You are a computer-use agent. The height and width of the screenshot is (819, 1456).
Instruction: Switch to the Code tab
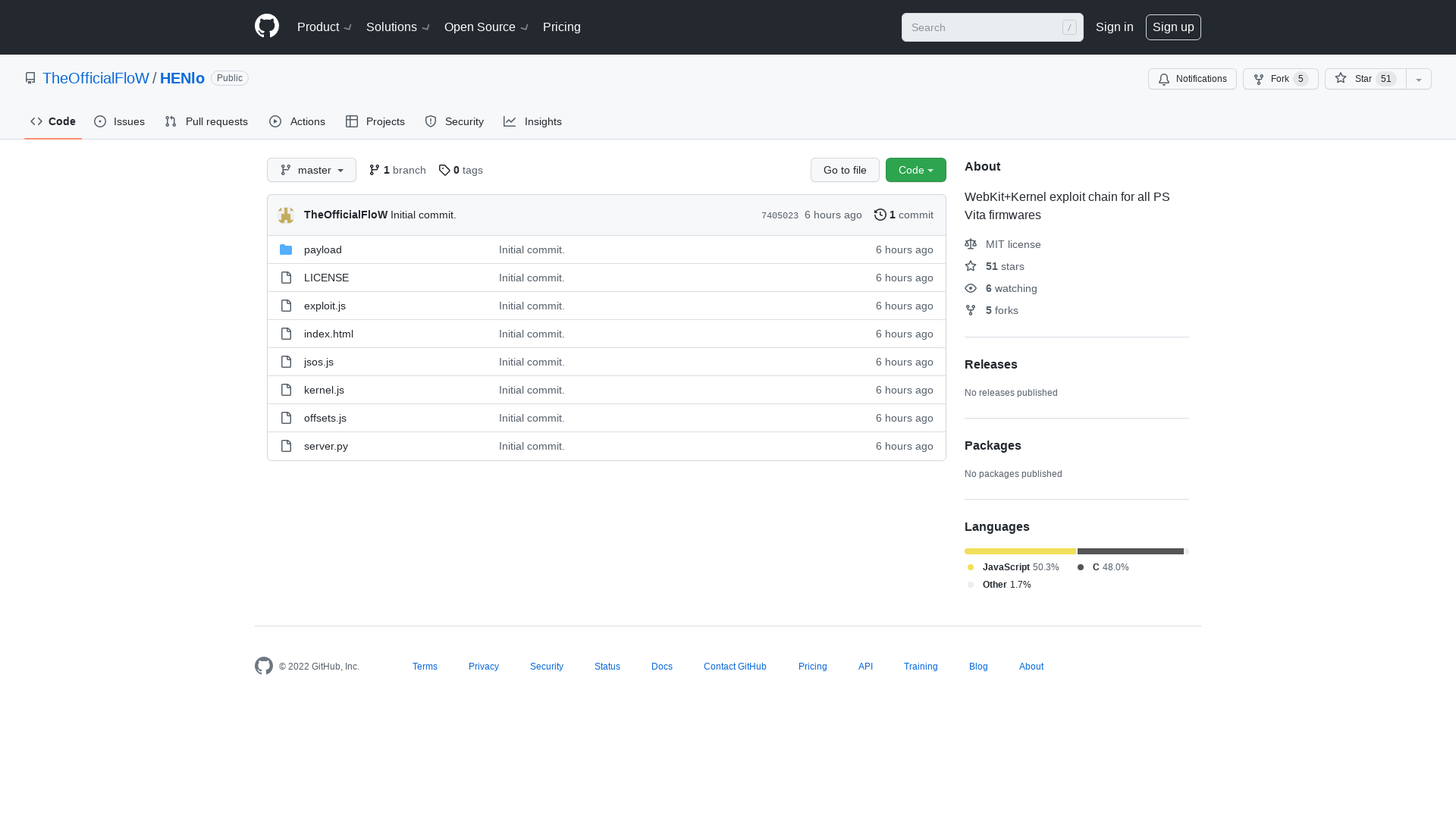coord(52,121)
